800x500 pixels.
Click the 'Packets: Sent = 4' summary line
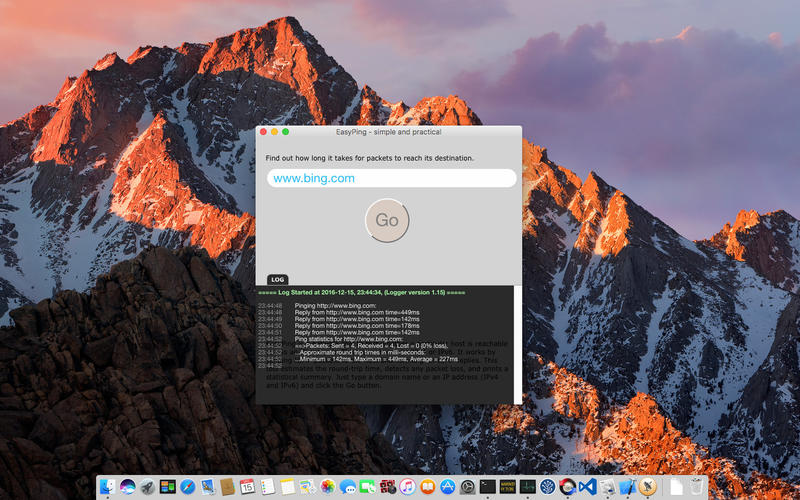coord(371,345)
